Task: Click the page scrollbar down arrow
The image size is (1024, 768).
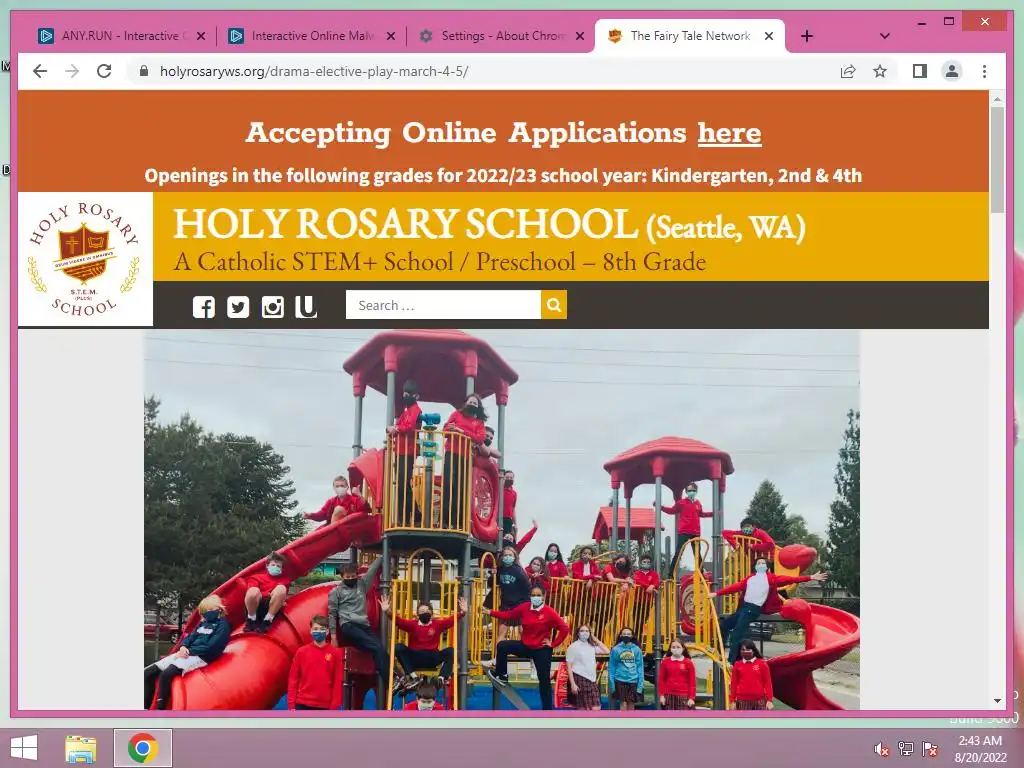Action: 997,701
